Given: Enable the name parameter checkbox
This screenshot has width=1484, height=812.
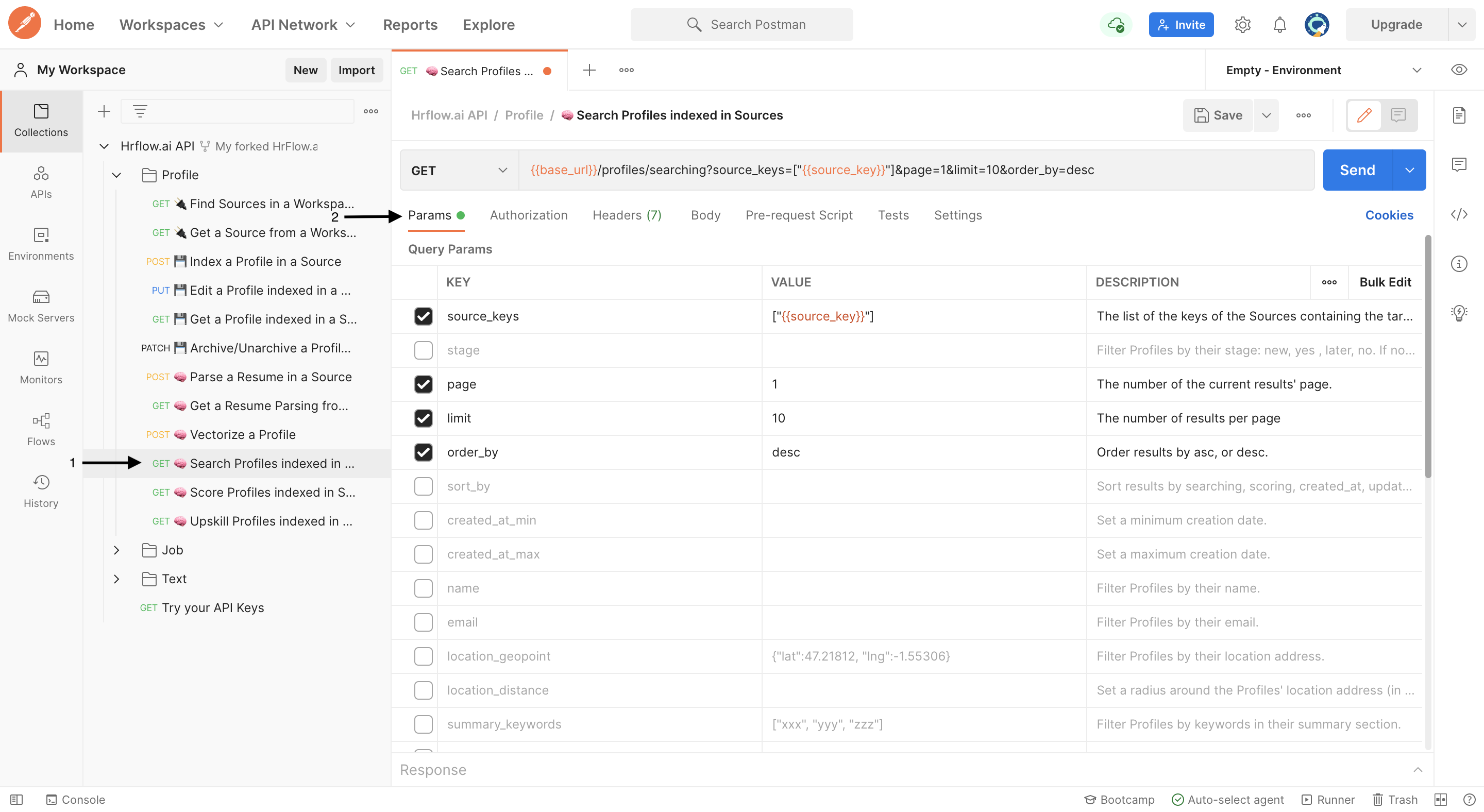Looking at the screenshot, I should coord(423,588).
